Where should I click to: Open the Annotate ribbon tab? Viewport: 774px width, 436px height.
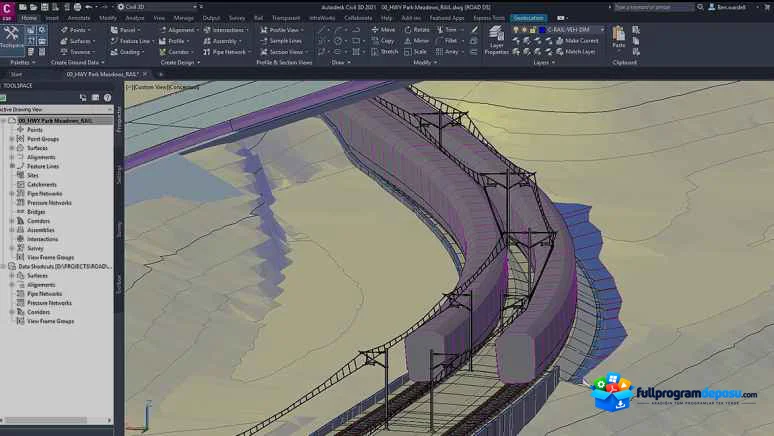[x=78, y=18]
